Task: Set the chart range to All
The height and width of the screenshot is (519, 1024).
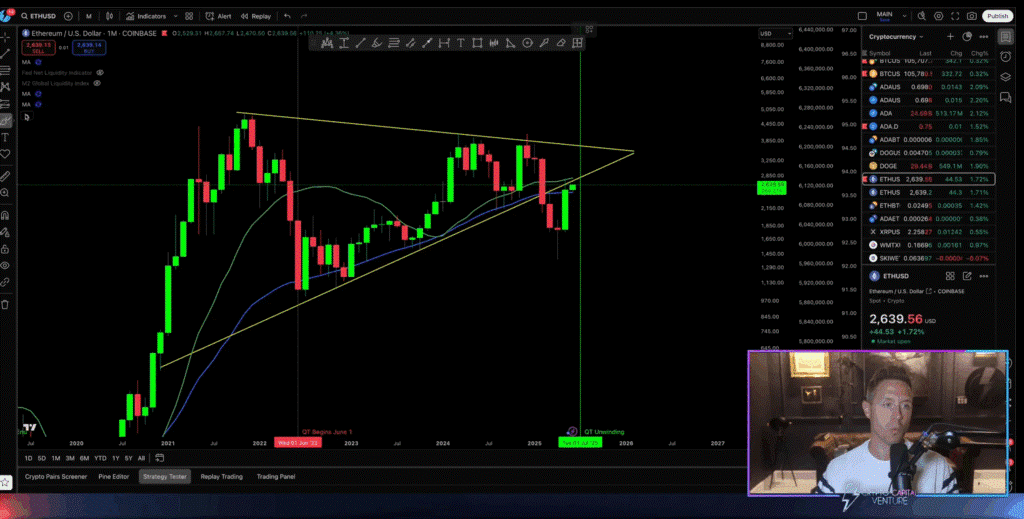Action: (x=141, y=458)
